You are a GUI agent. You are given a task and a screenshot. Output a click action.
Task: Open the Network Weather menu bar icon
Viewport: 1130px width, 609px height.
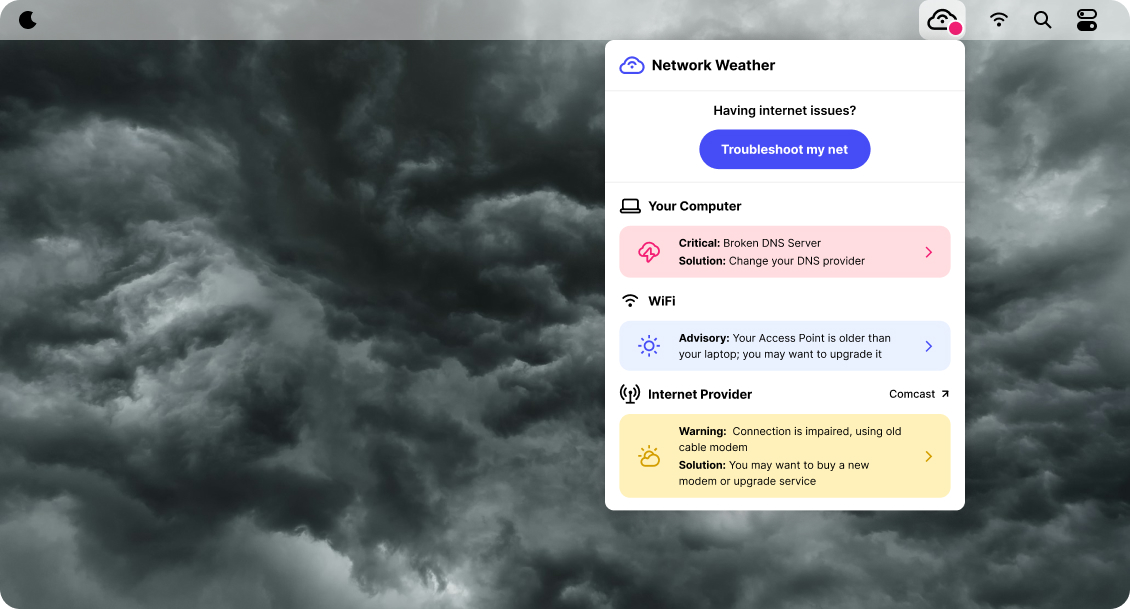coord(941,19)
